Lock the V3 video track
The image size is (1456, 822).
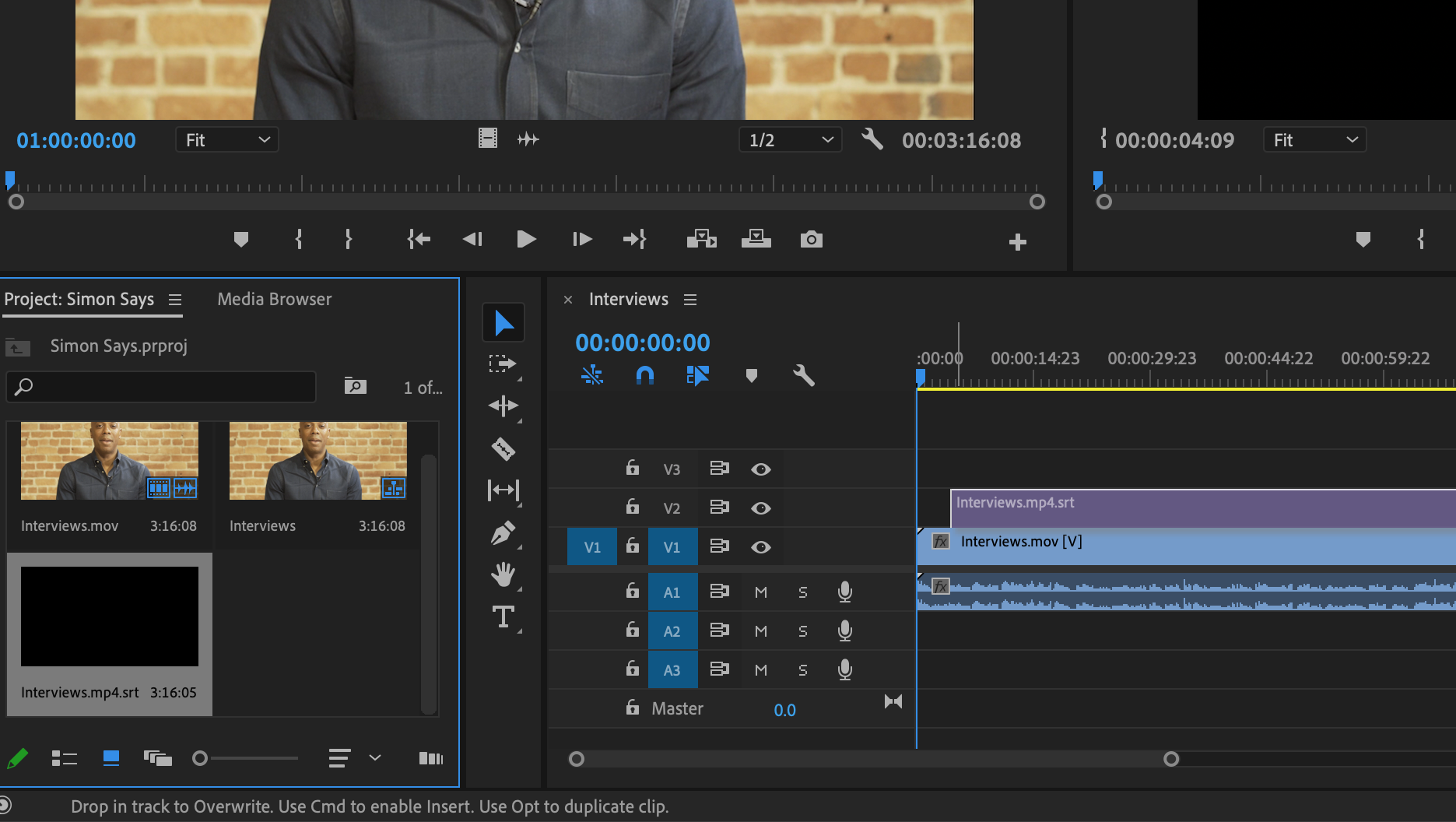click(633, 469)
